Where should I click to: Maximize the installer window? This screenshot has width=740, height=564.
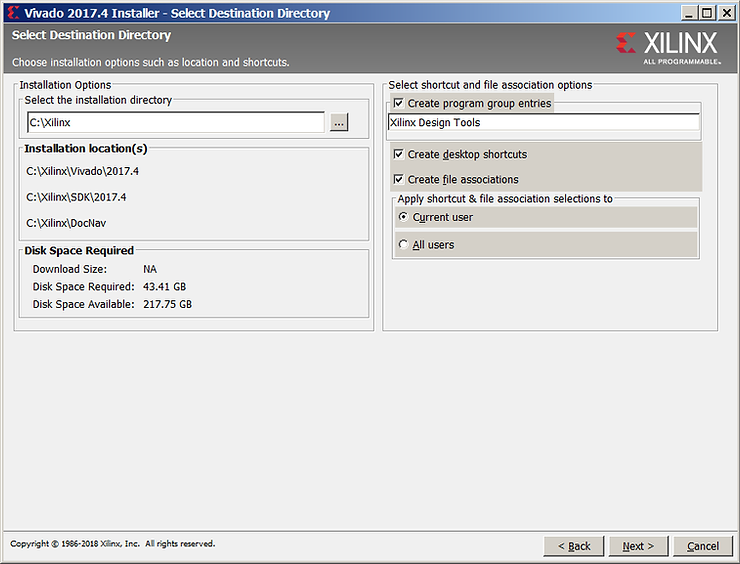[x=707, y=13]
